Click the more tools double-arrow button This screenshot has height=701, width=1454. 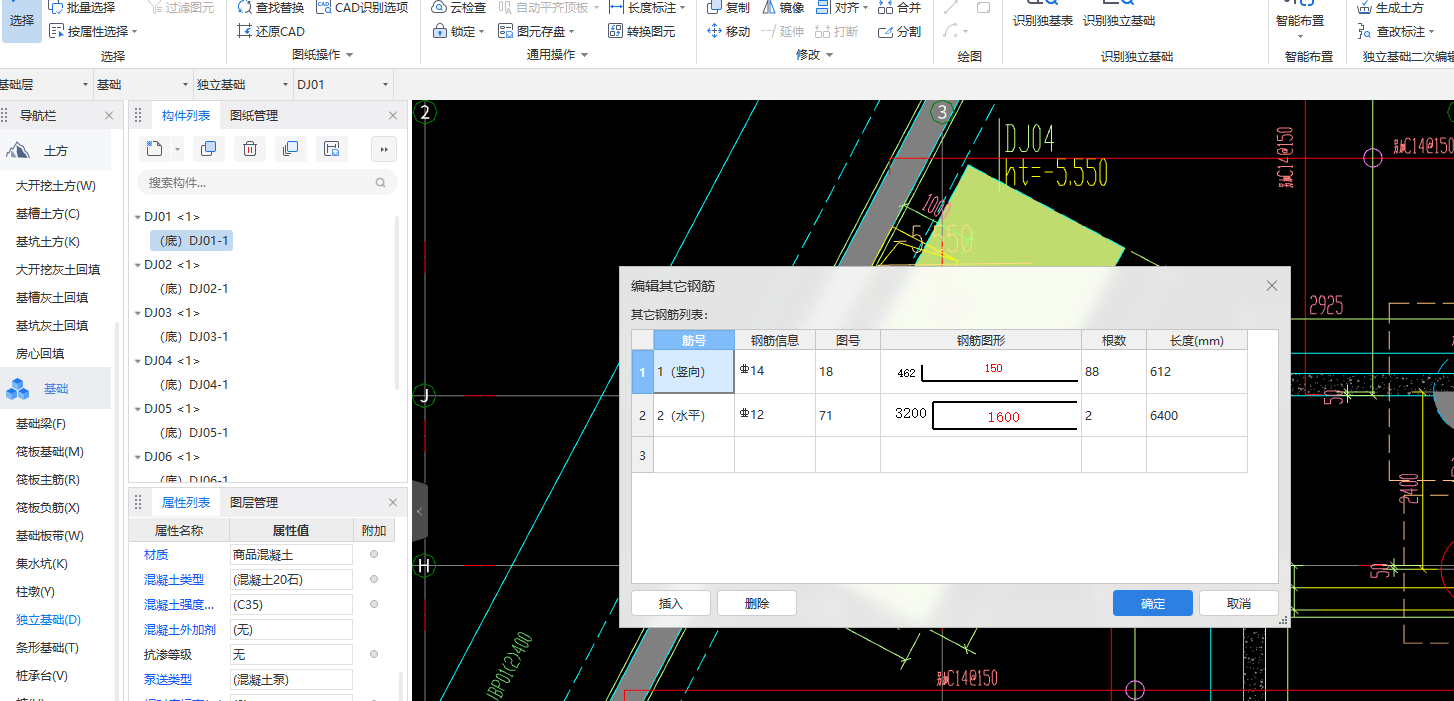[384, 149]
